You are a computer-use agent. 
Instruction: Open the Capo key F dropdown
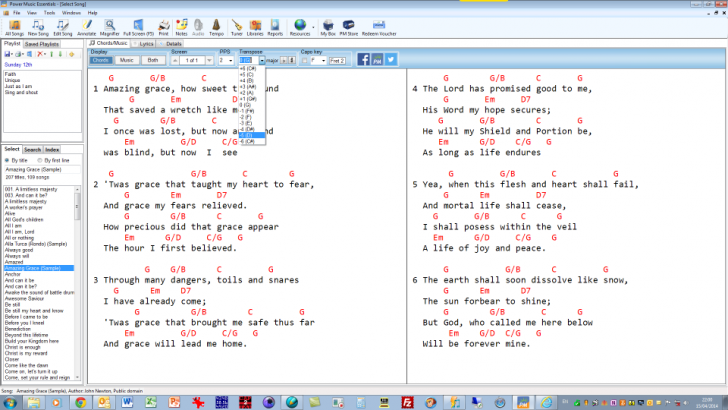(323, 60)
